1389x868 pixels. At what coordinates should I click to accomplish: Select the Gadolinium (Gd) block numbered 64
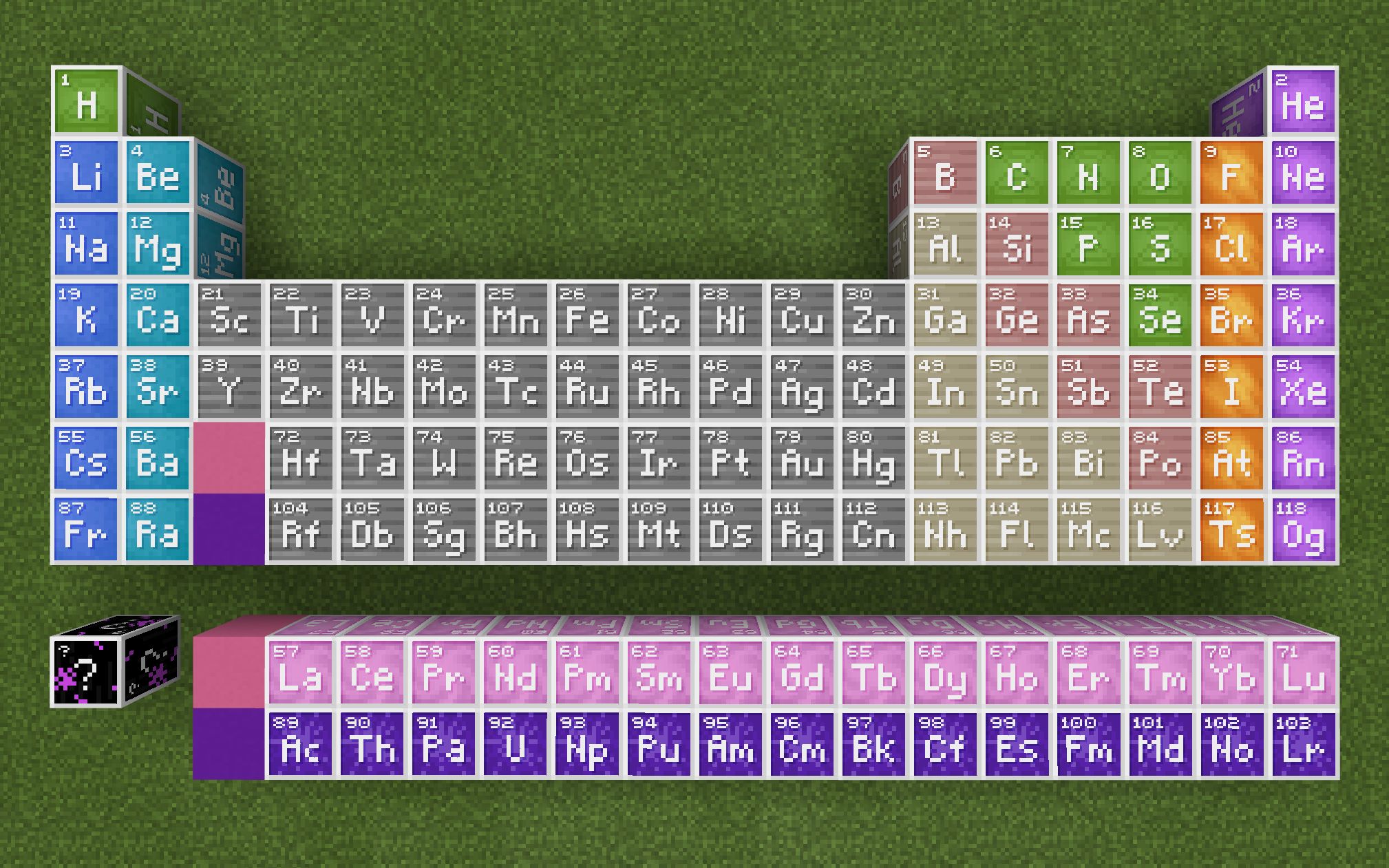(x=802, y=673)
